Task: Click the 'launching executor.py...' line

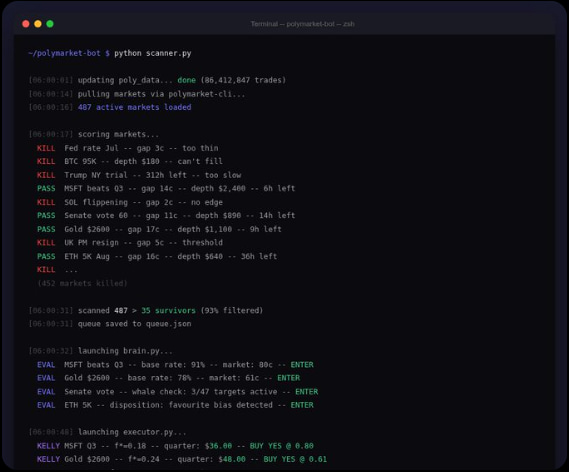Action: [107, 432]
